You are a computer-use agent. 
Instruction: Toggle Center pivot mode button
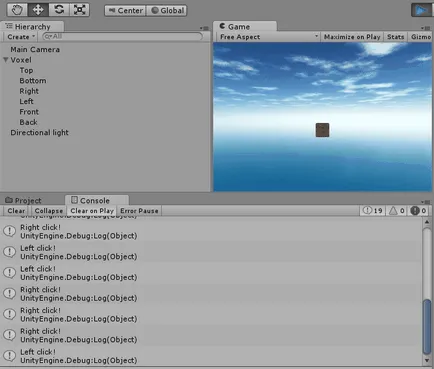(x=125, y=11)
